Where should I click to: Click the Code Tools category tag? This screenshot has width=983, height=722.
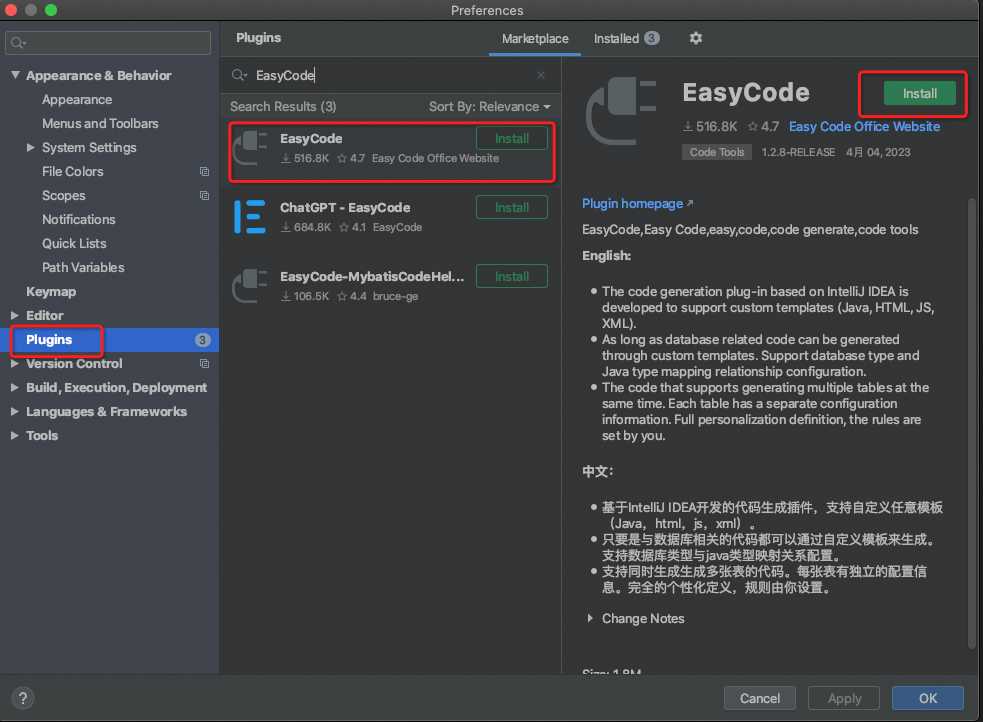pos(717,152)
